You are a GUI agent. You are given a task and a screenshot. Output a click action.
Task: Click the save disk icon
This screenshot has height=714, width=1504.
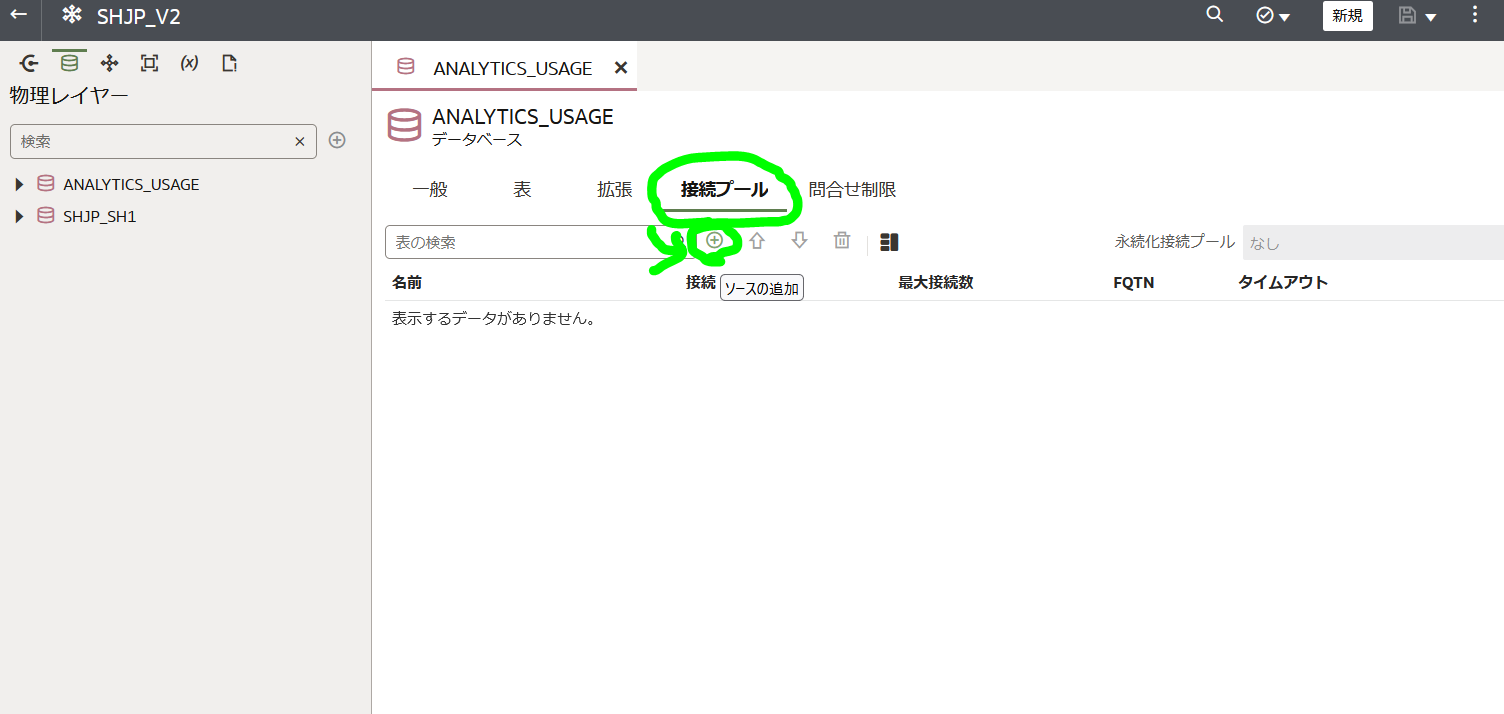click(1408, 16)
